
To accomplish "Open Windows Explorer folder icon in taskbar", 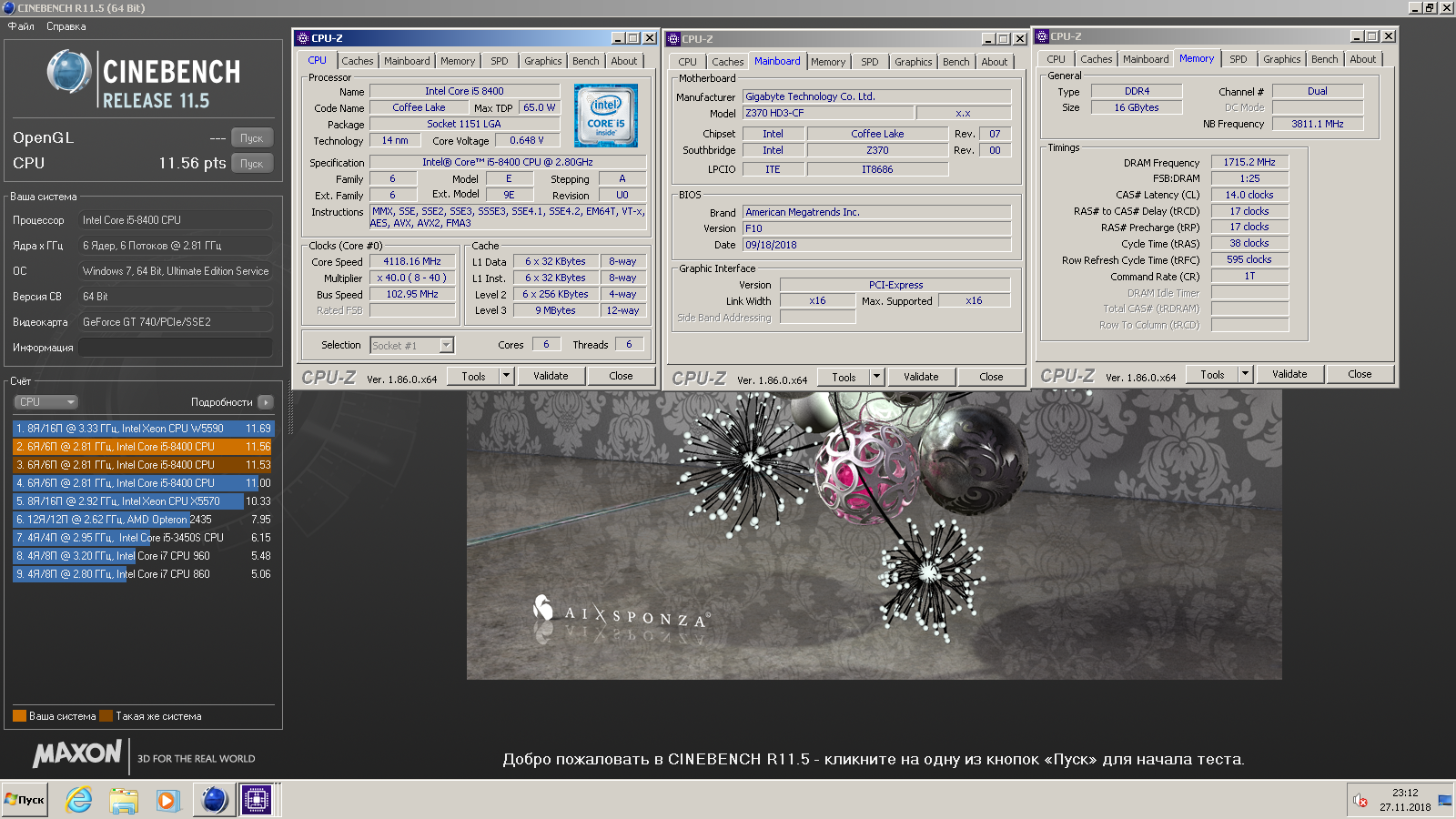I will click(123, 800).
